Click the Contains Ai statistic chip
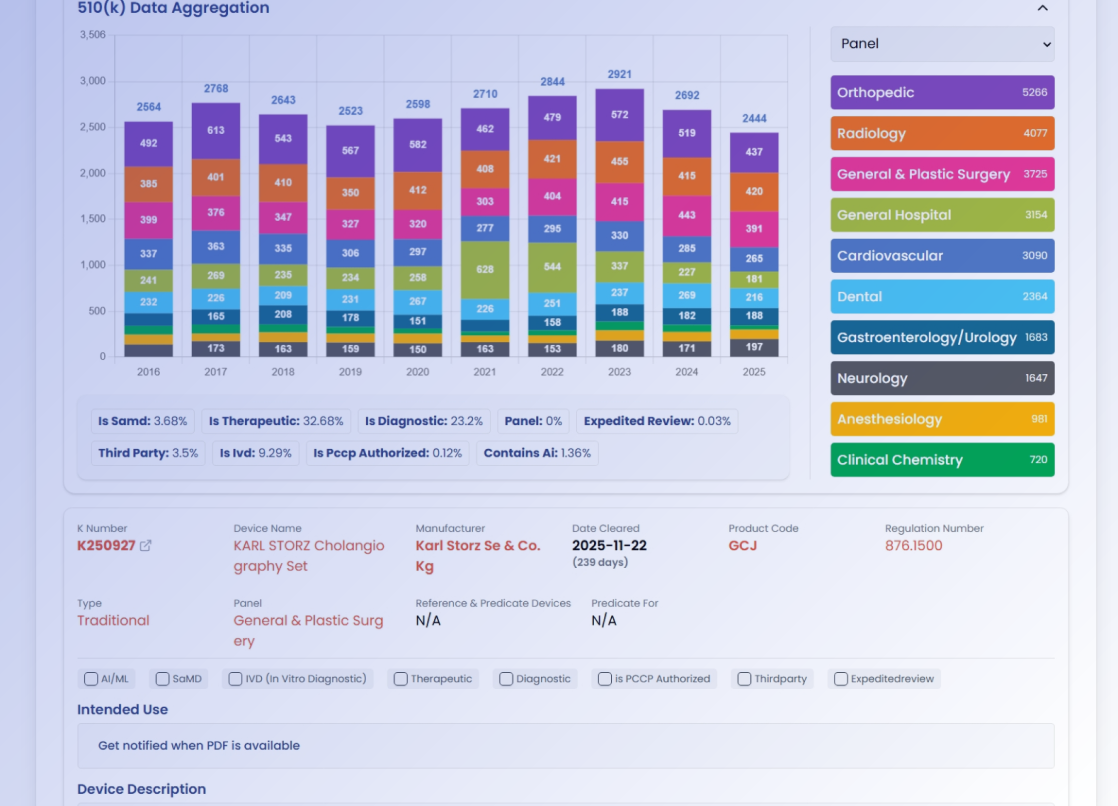 [x=536, y=453]
